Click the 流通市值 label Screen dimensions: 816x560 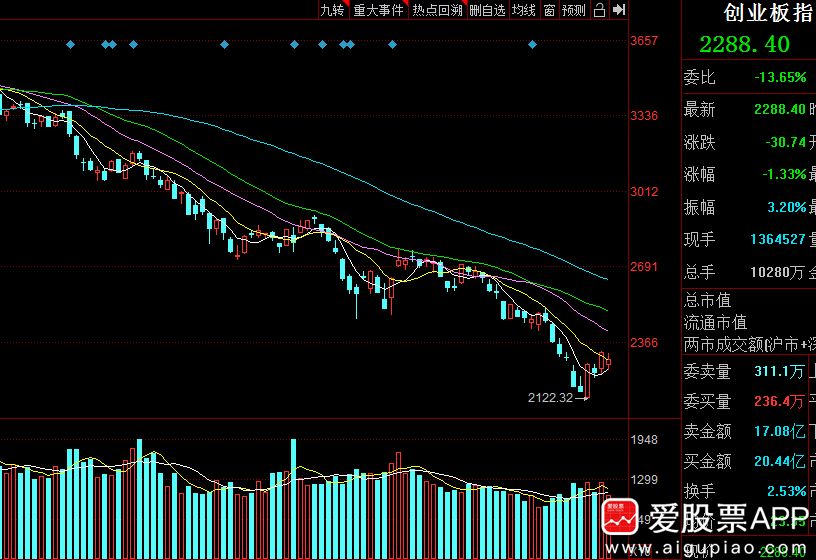point(715,323)
